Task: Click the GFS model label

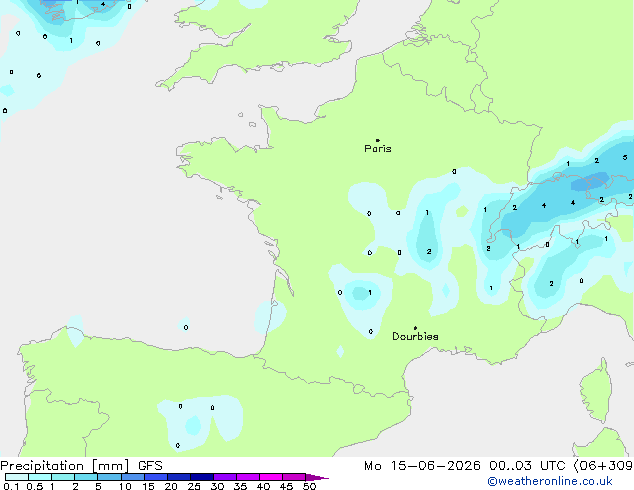Action: 150,466
